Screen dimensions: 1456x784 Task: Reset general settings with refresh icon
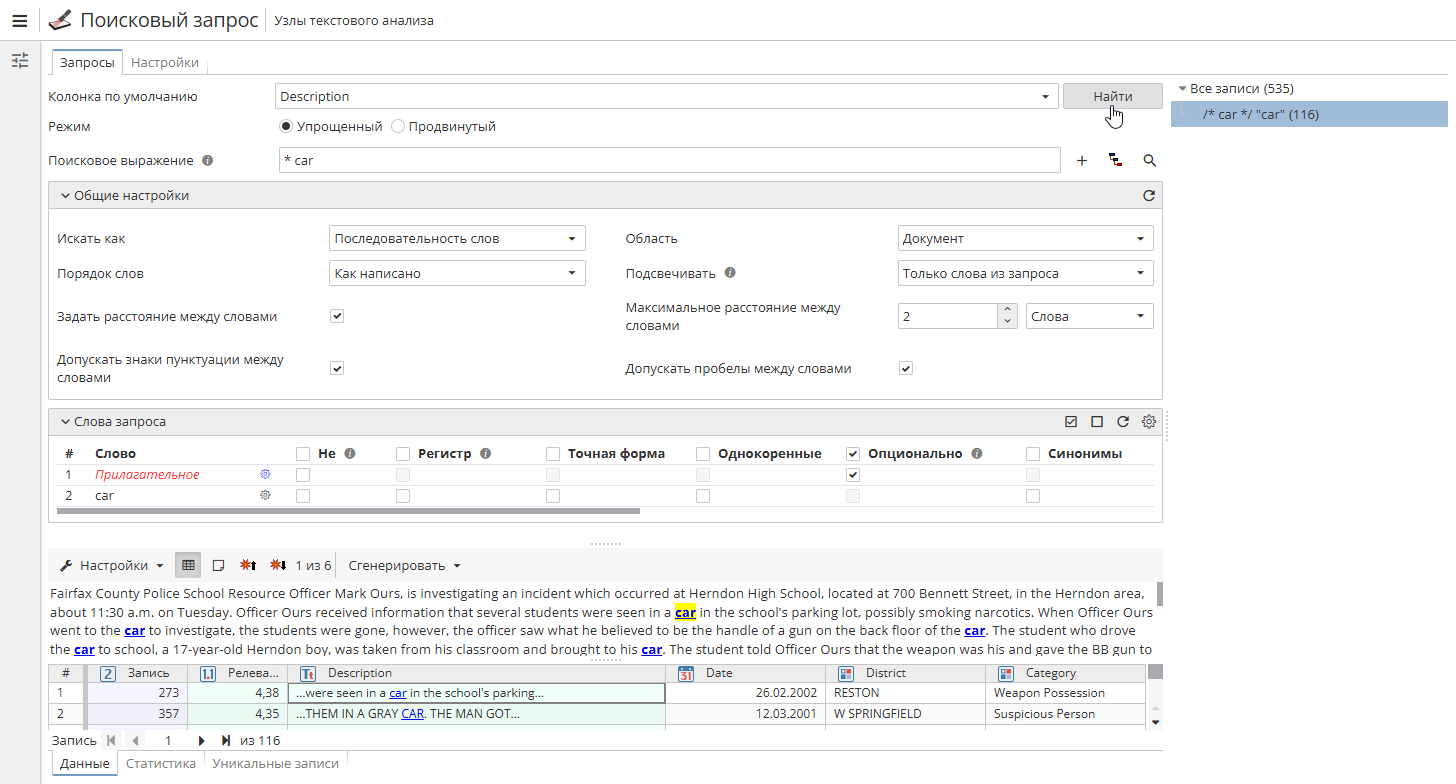pyautogui.click(x=1149, y=196)
